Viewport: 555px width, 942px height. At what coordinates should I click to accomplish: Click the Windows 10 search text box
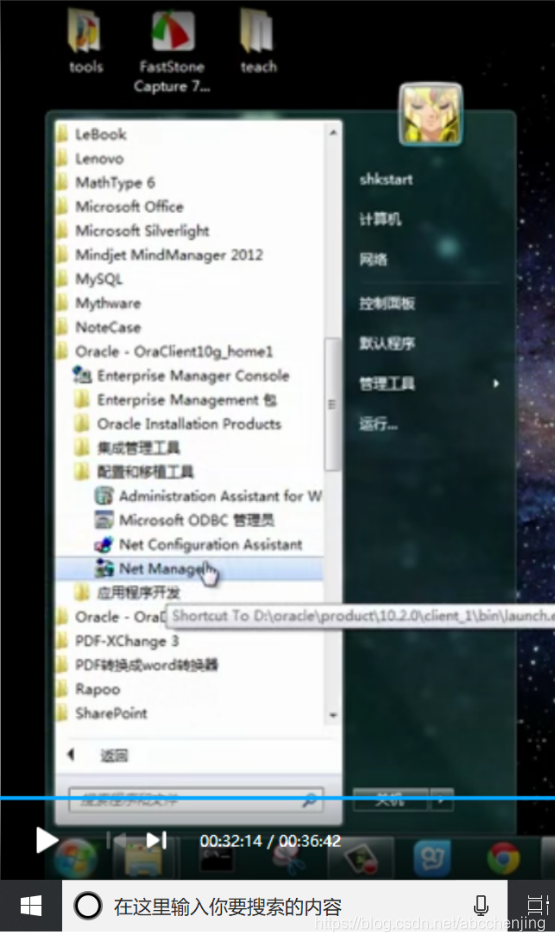point(285,906)
